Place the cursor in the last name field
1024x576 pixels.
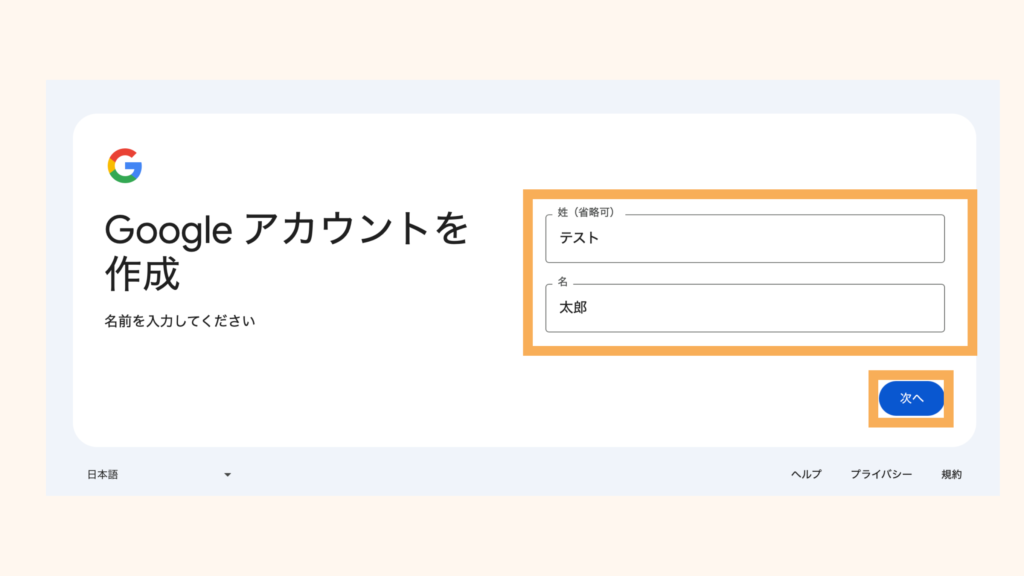tap(745, 238)
